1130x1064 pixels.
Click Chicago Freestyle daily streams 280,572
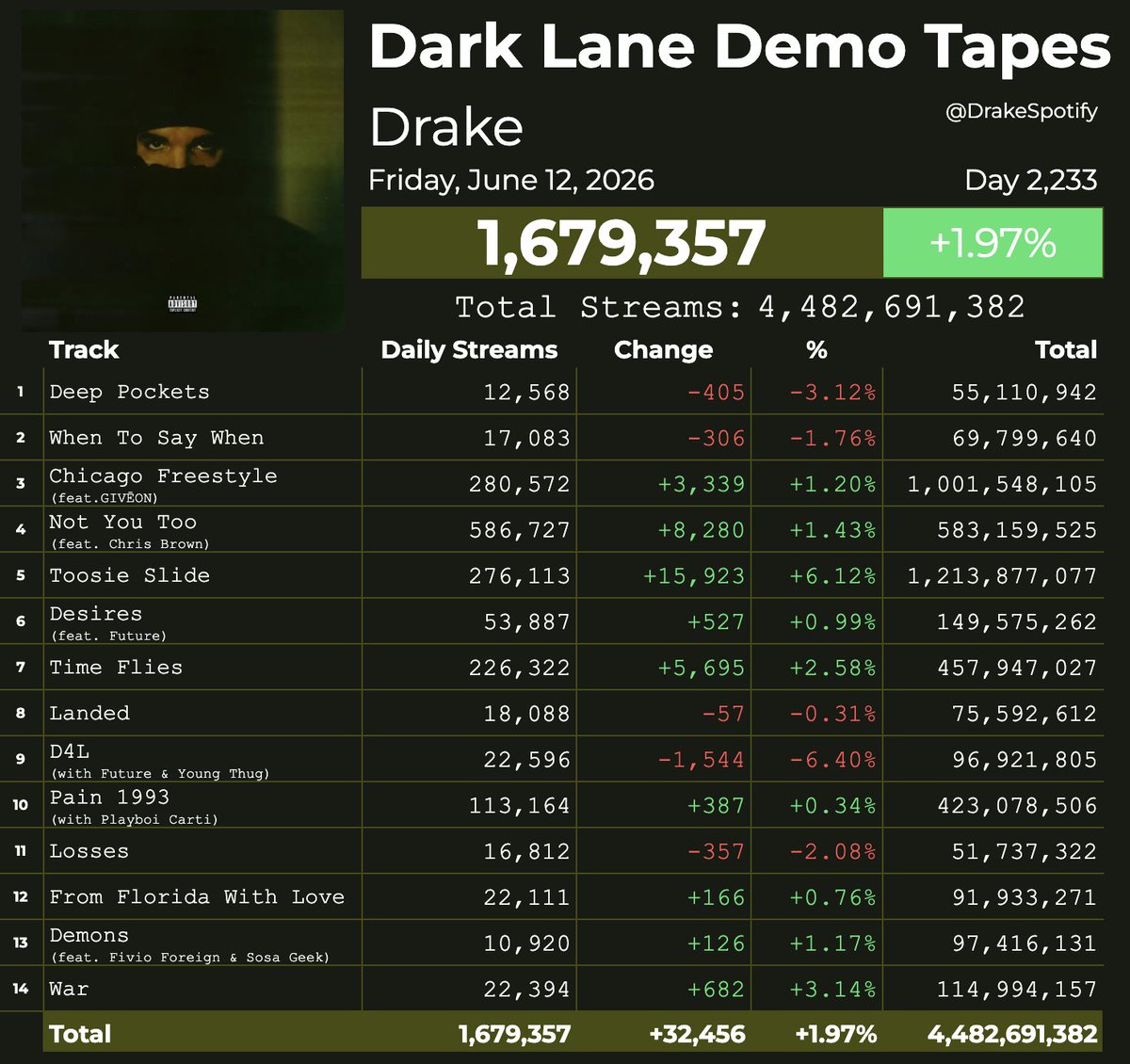pyautogui.click(x=520, y=484)
